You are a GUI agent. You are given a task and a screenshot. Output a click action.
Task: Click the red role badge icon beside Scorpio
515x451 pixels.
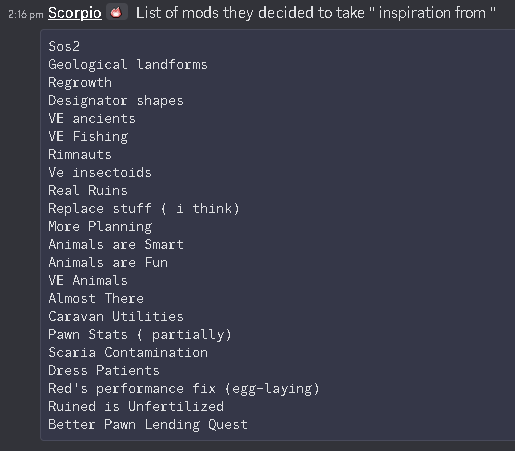[x=116, y=12]
